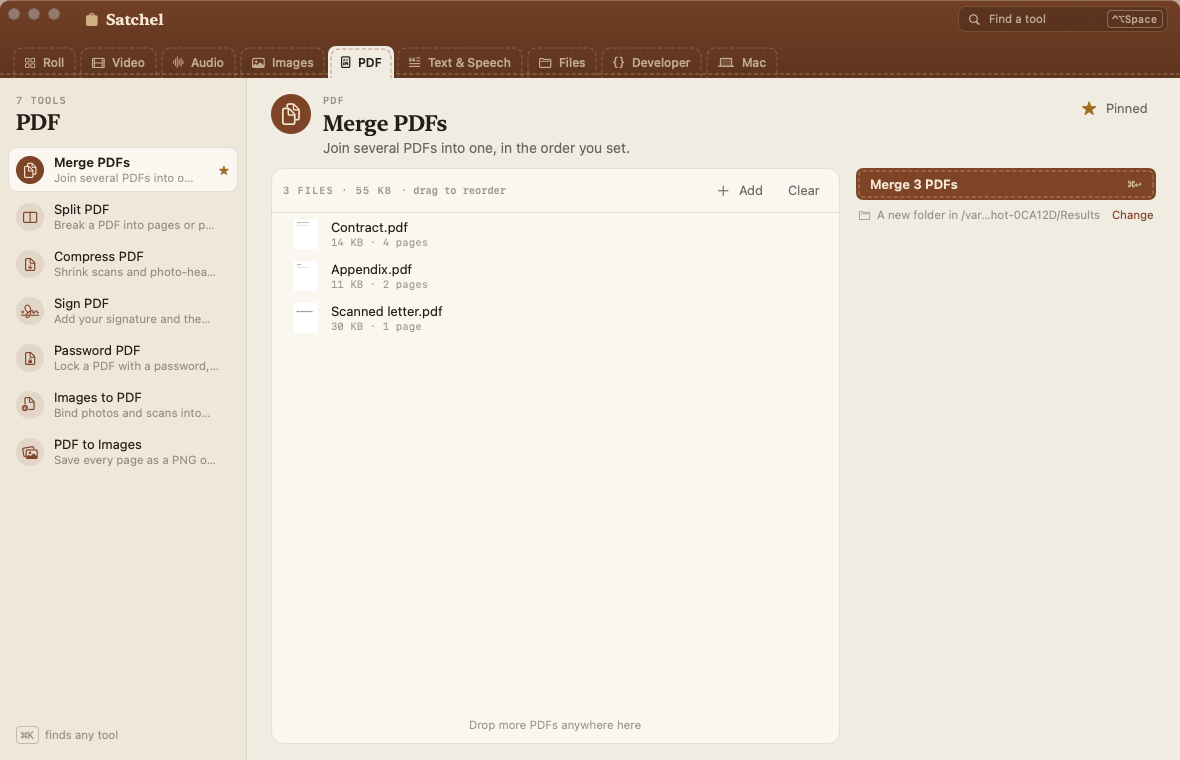
Task: Switch to the Video tab
Action: (x=118, y=63)
